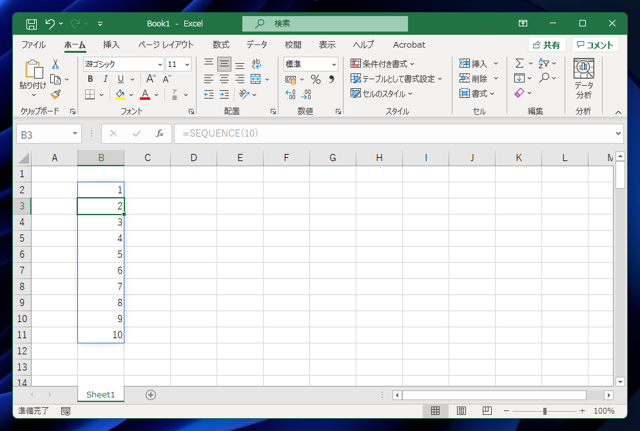Apply the yellow fill color
The image size is (640, 431).
pos(120,95)
